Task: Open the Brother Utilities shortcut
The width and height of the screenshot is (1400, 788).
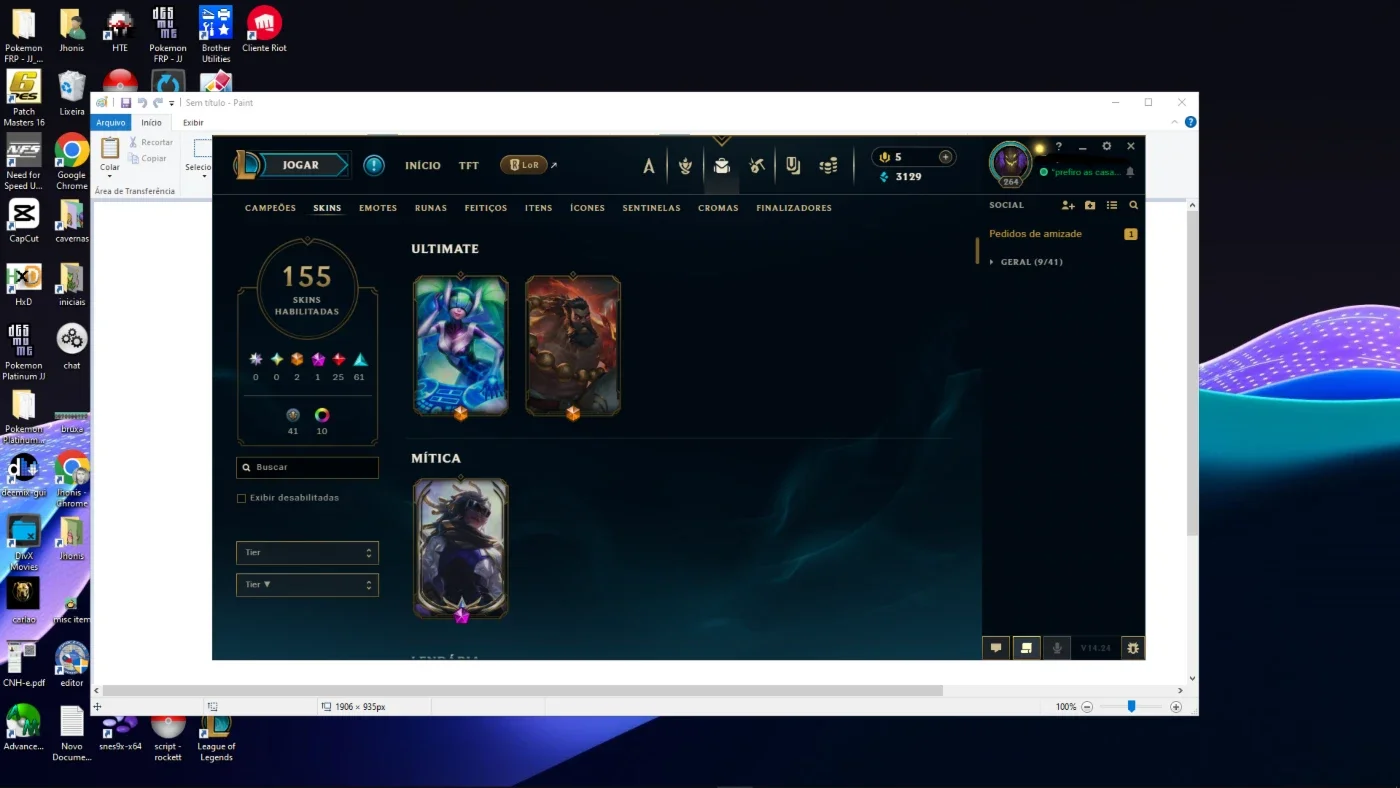Action: (216, 34)
